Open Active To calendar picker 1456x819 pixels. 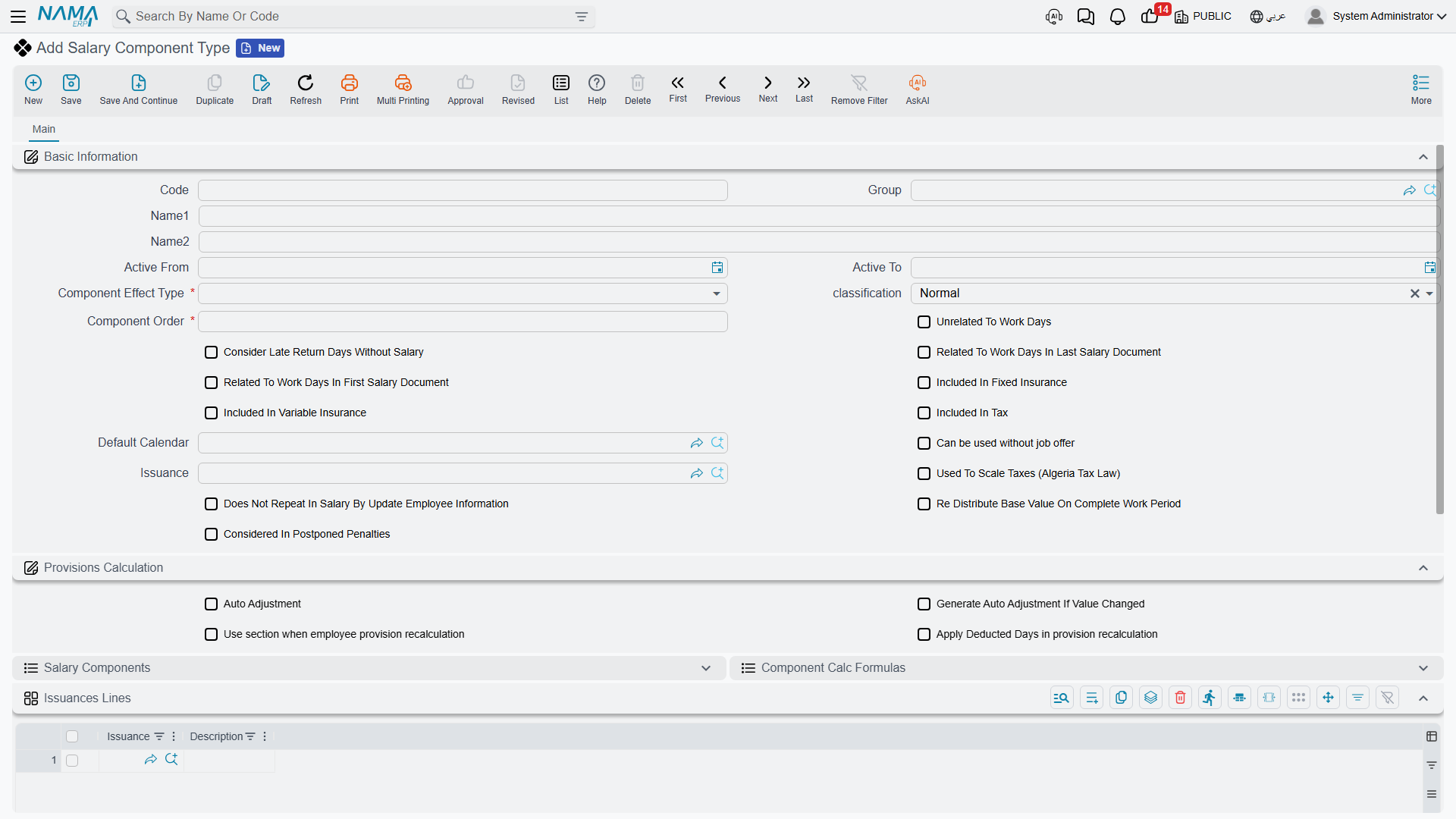[x=1429, y=267]
